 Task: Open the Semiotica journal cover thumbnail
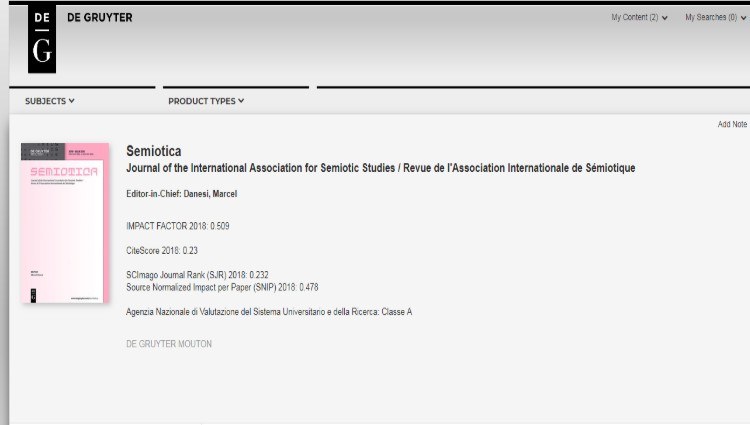65,223
